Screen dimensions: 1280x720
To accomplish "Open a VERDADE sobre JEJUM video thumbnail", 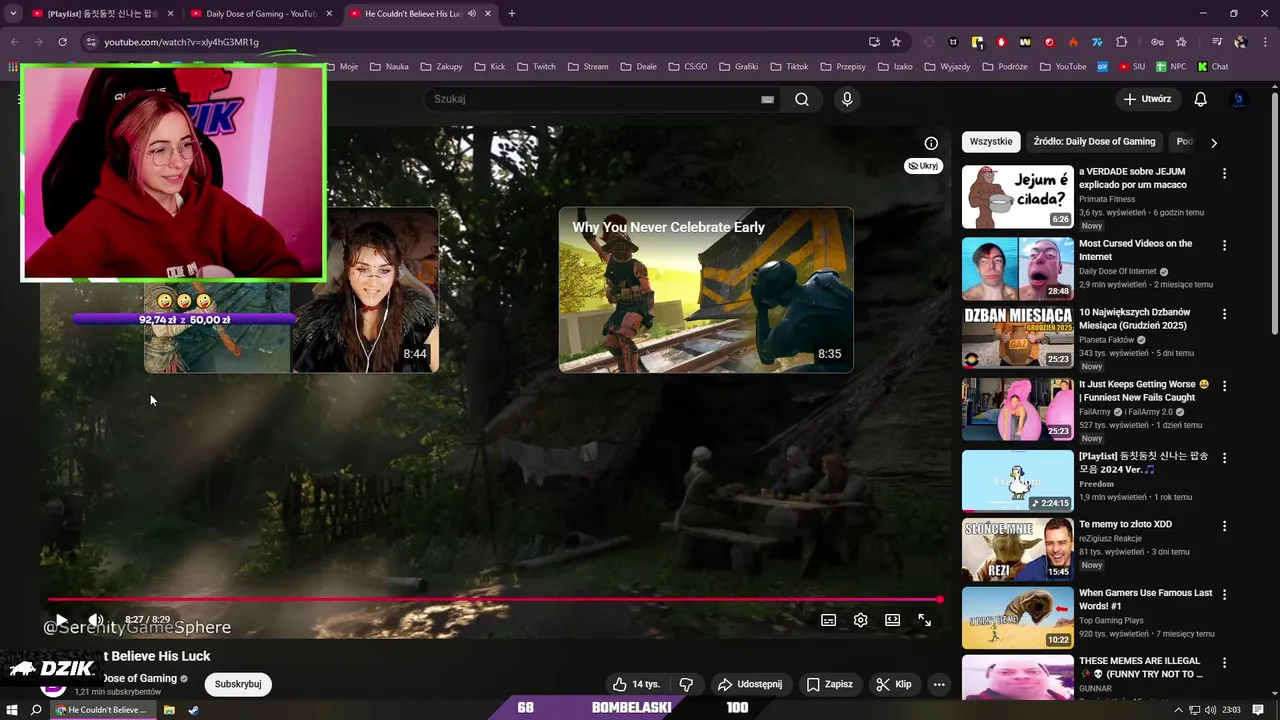I will click(x=1017, y=197).
